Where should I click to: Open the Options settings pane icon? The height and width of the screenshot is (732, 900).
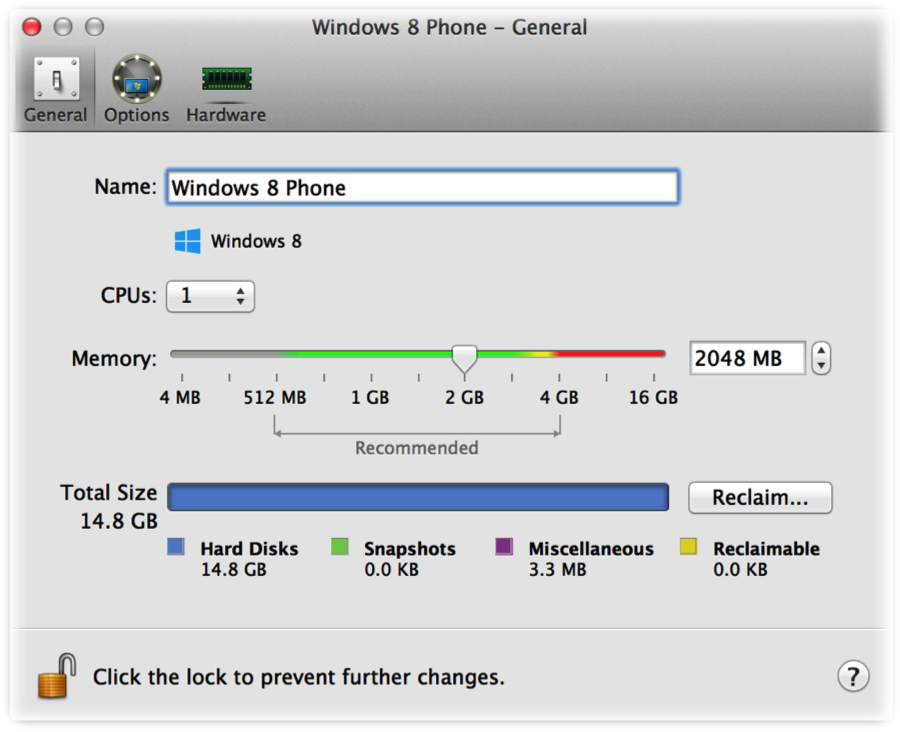137,79
